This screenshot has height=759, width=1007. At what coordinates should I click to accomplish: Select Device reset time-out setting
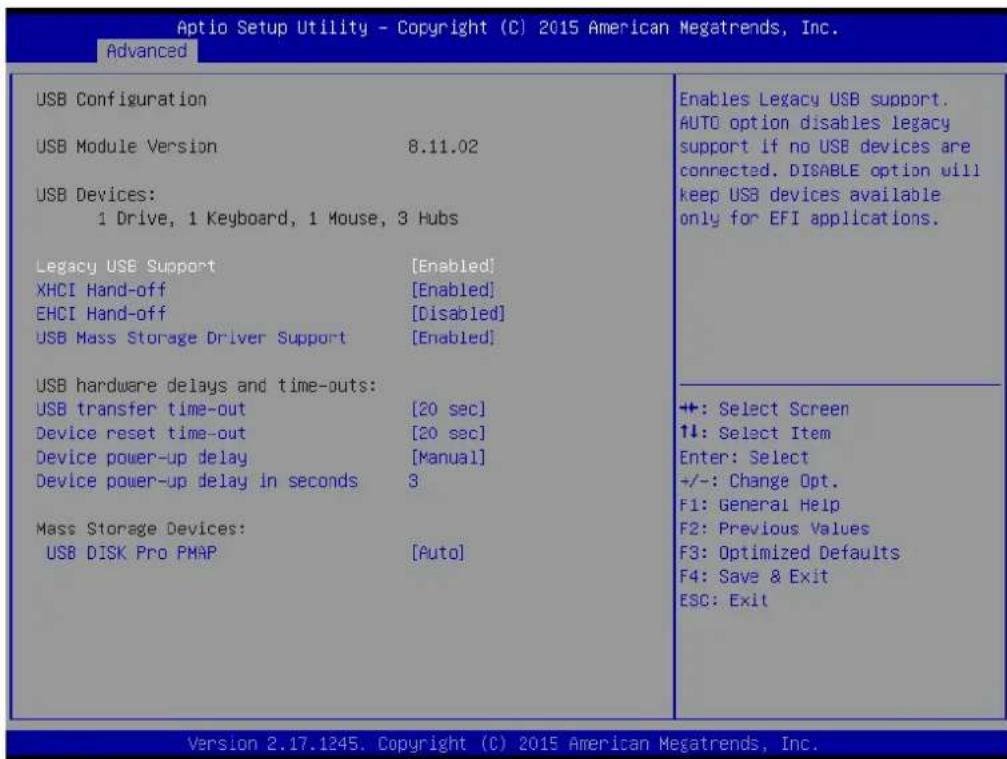coord(141,433)
